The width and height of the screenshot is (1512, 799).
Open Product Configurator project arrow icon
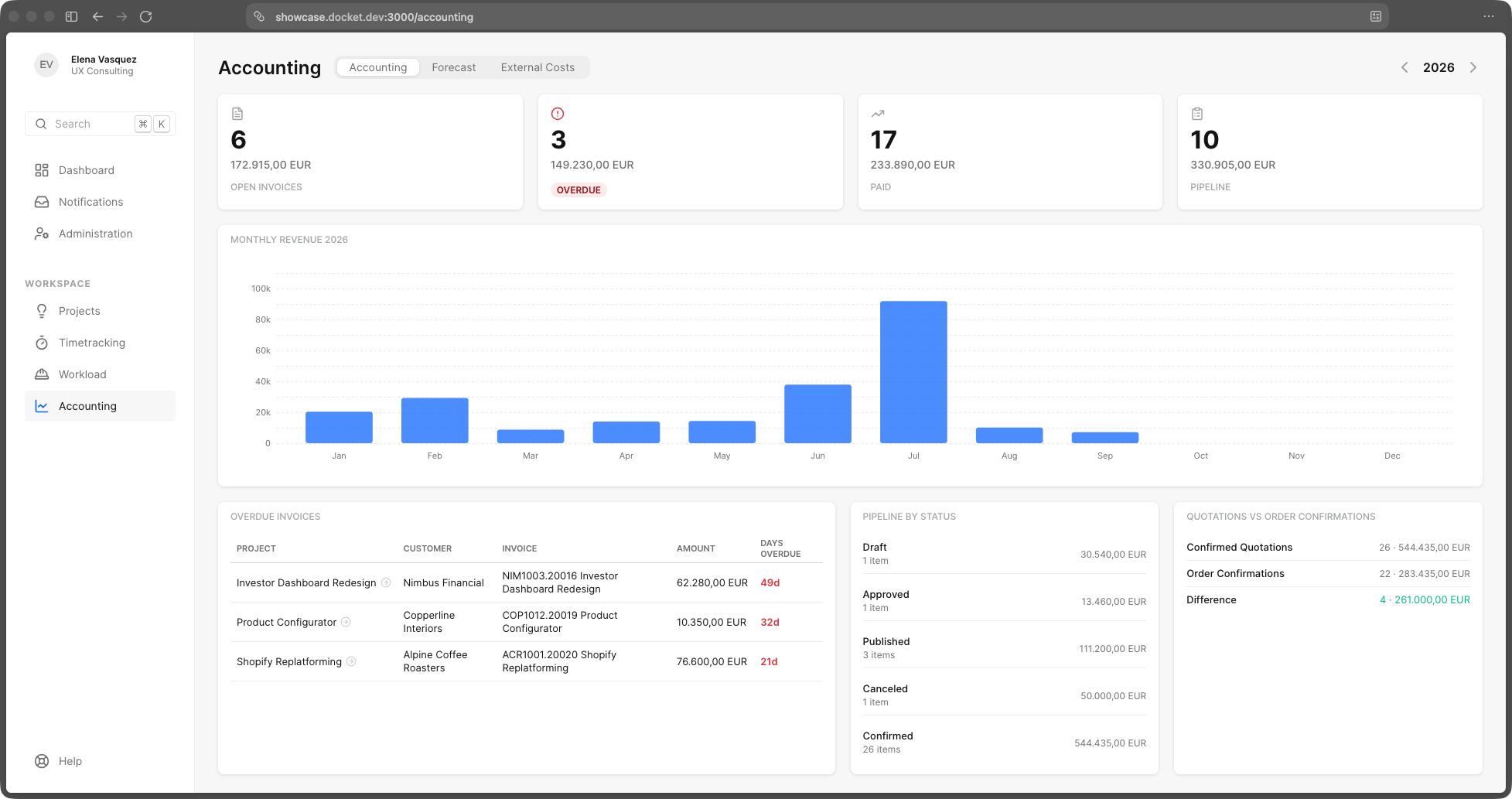[x=346, y=622]
